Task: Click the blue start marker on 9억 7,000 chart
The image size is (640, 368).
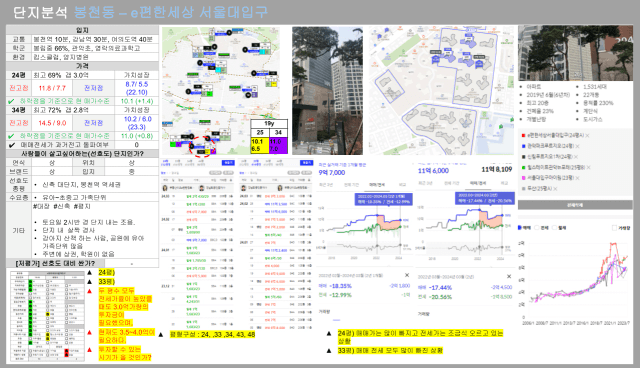Action: pyautogui.click(x=377, y=215)
